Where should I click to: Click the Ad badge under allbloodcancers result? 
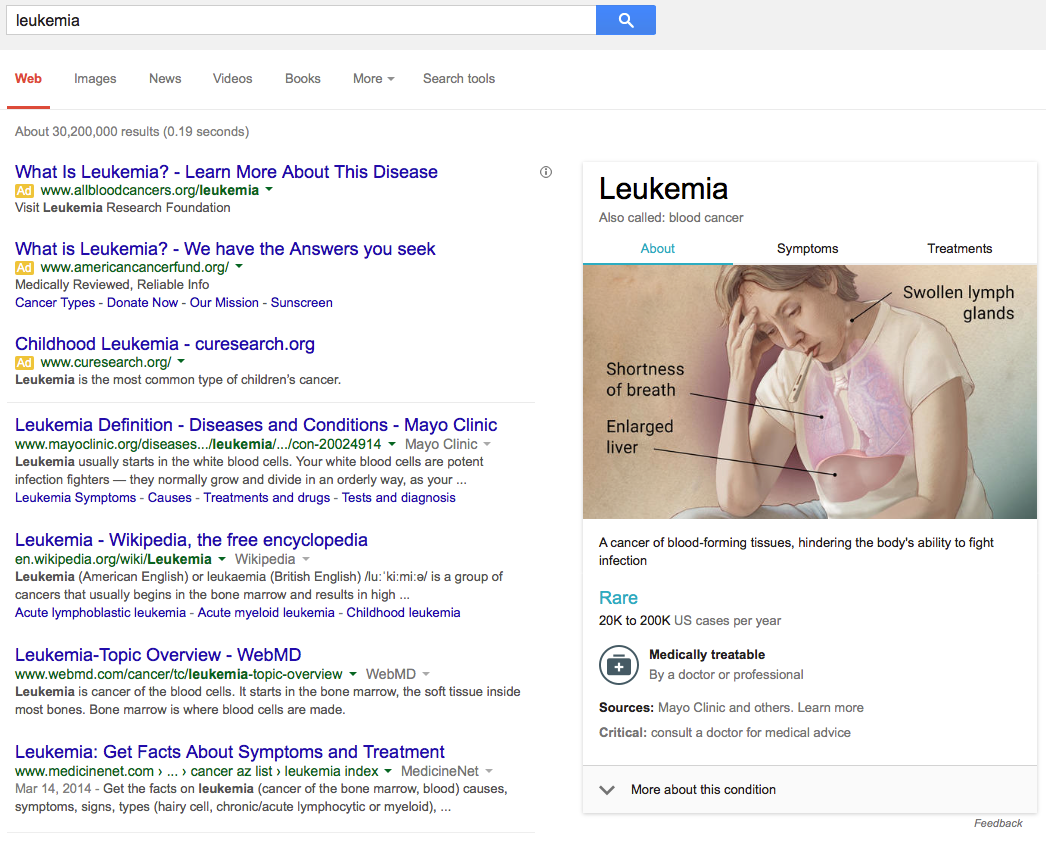[24, 191]
